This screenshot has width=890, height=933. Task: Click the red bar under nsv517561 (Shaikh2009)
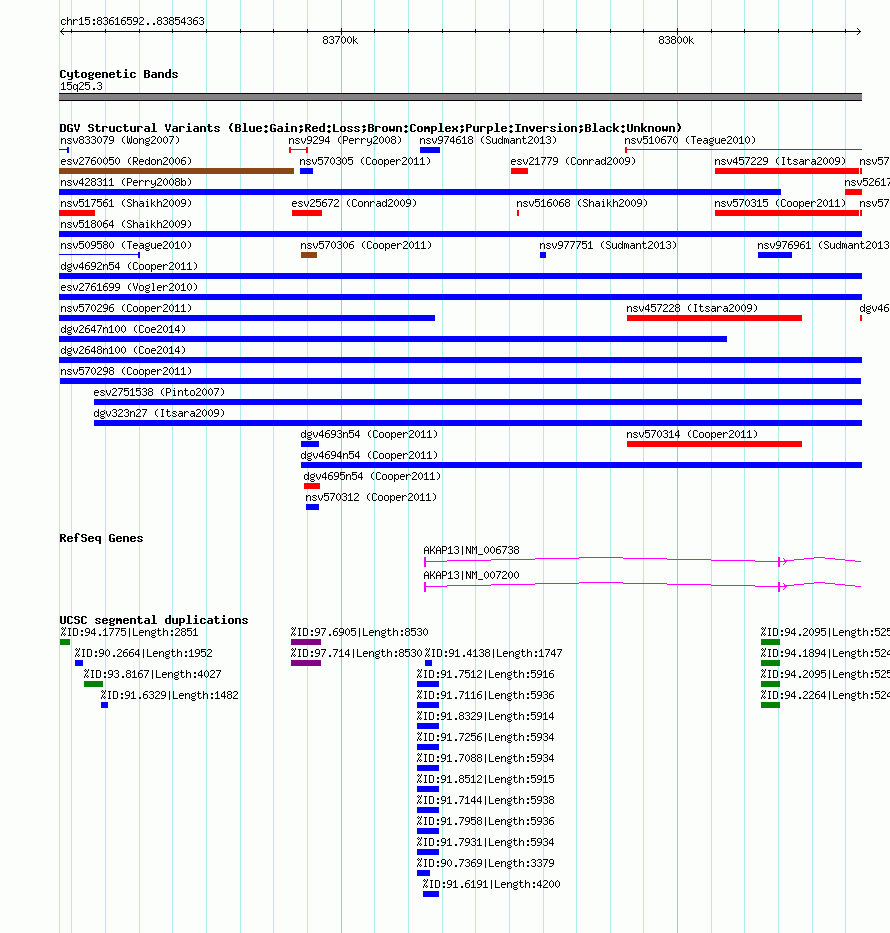[77, 213]
